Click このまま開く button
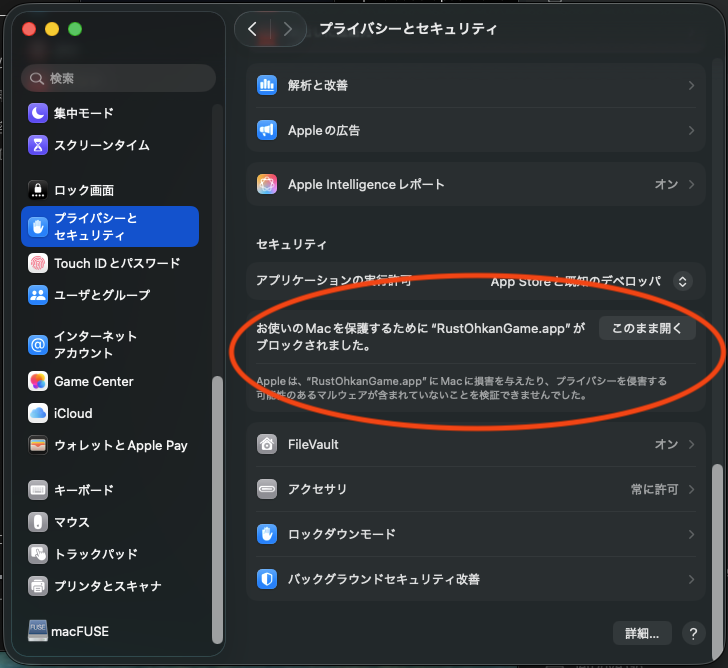 (x=647, y=328)
